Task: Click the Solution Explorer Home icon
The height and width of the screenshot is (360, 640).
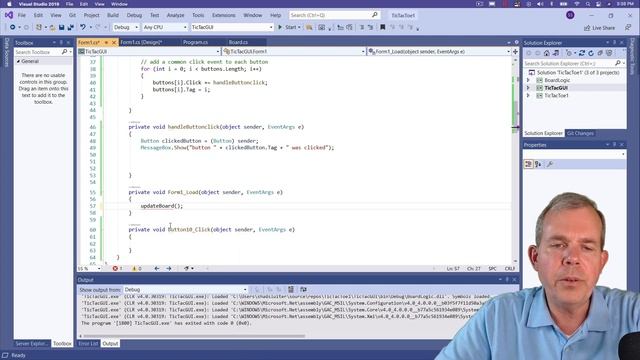Action: tap(547, 53)
